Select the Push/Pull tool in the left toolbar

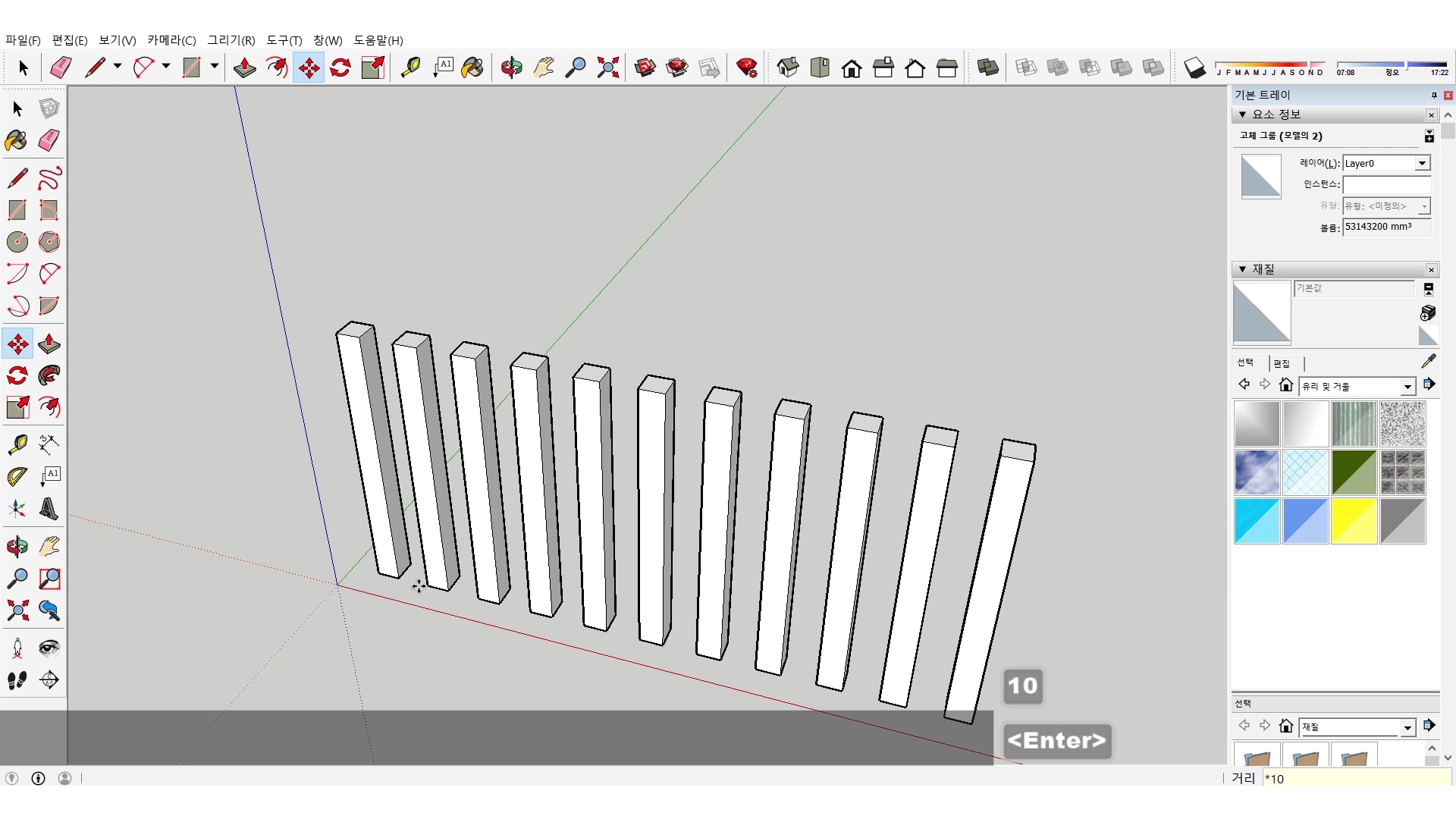[x=49, y=344]
